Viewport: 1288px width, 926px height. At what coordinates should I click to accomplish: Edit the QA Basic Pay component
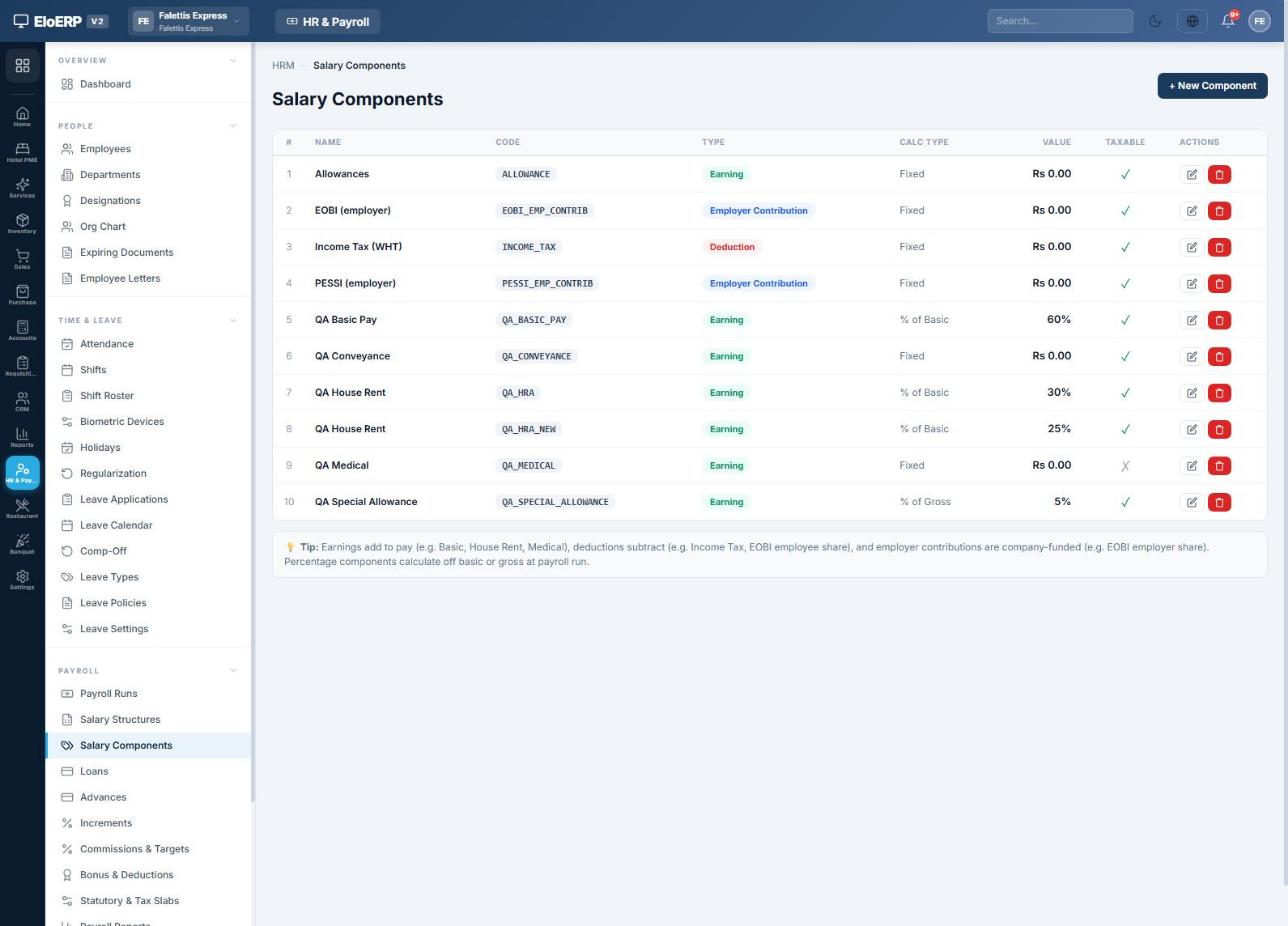click(1191, 320)
